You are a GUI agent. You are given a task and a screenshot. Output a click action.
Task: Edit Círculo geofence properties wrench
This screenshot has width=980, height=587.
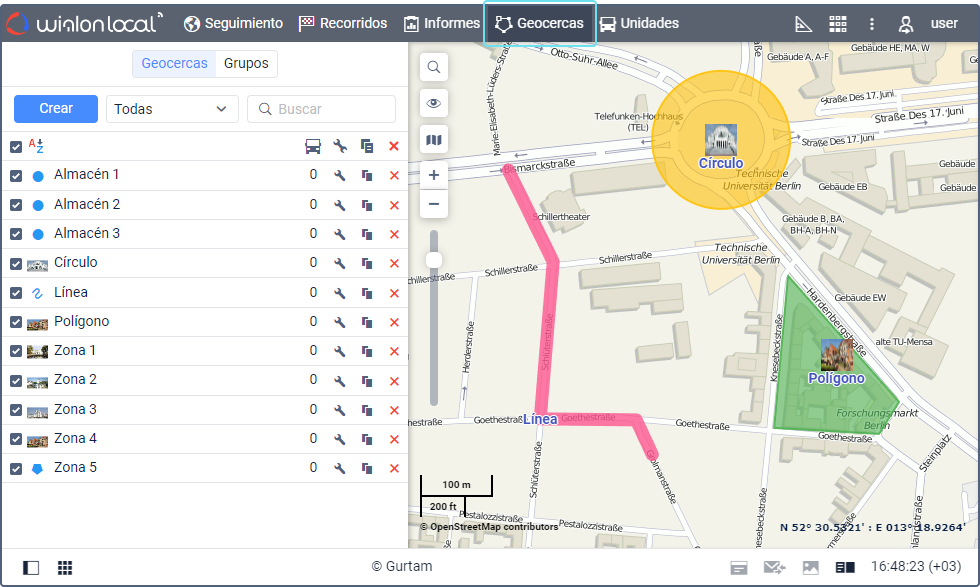point(340,263)
